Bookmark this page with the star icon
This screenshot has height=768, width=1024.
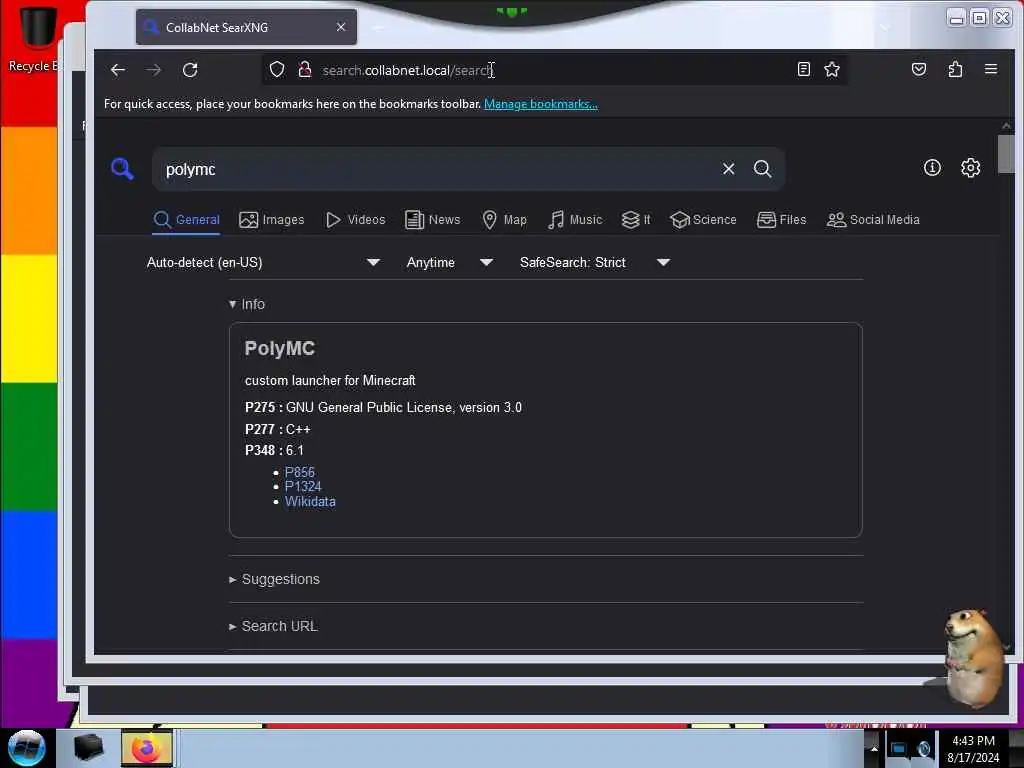pos(831,69)
